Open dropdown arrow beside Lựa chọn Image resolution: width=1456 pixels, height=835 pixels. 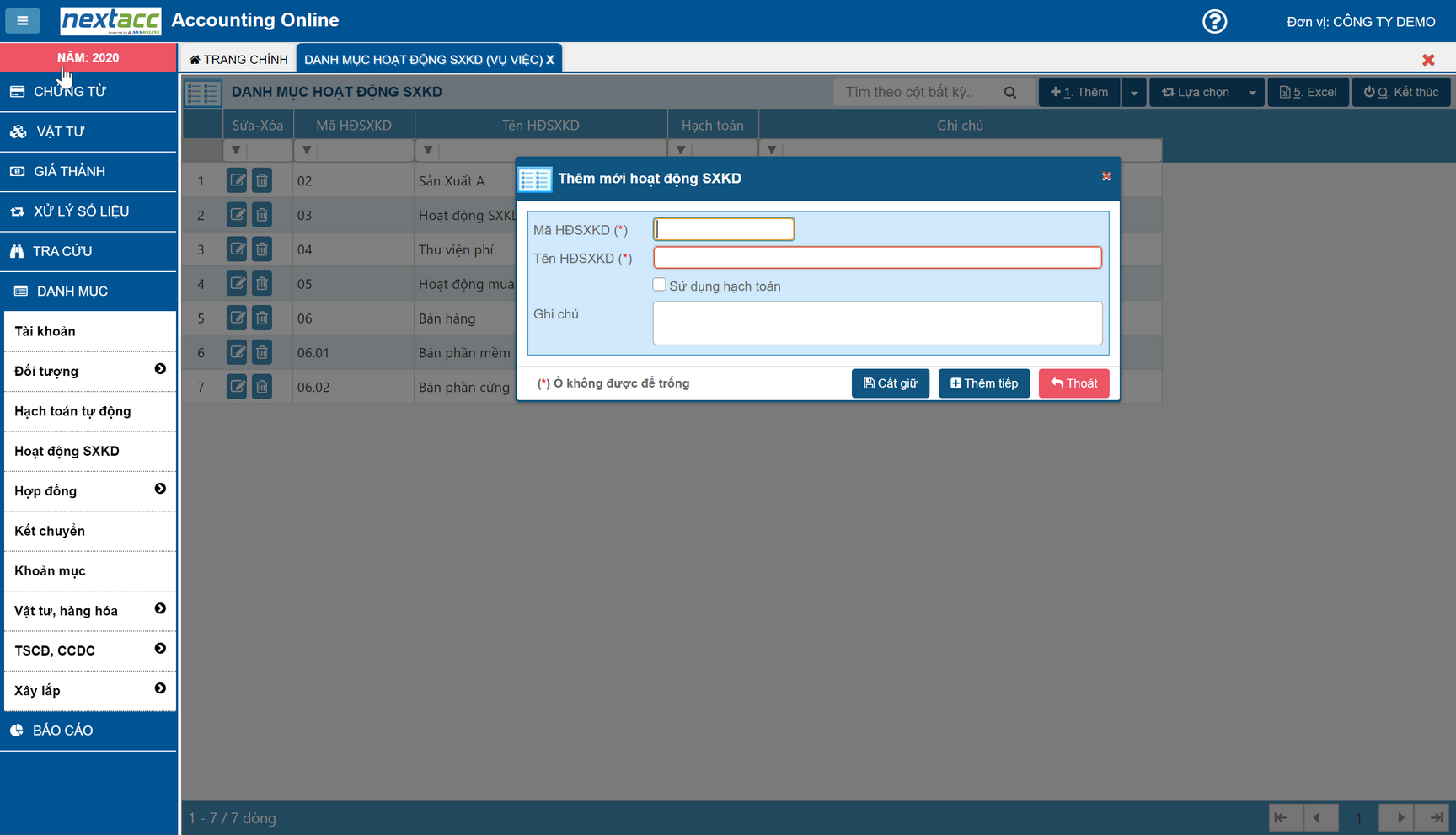coord(1252,93)
